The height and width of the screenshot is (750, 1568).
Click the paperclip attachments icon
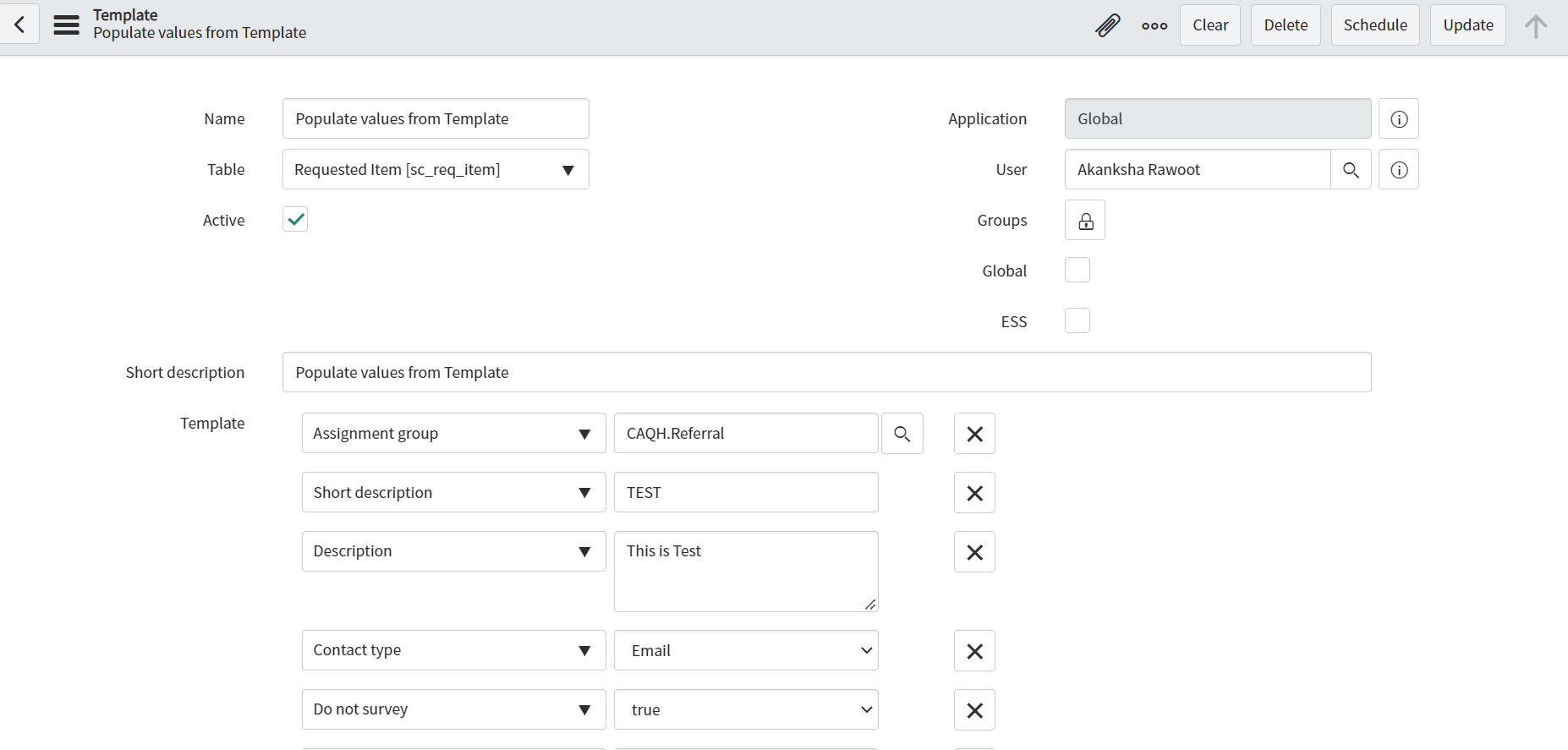click(x=1107, y=25)
